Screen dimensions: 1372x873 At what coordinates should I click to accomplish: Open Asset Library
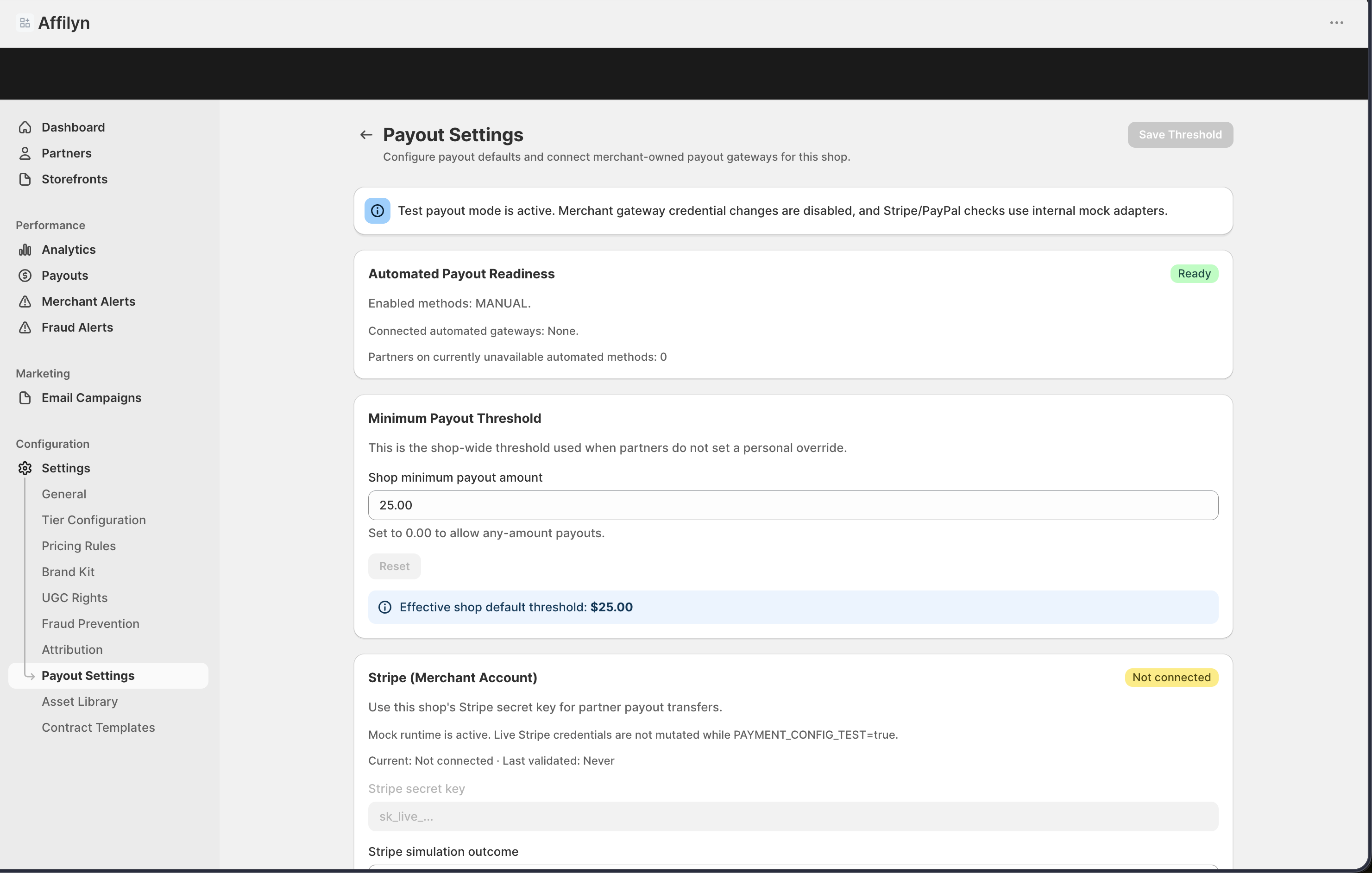tap(80, 702)
